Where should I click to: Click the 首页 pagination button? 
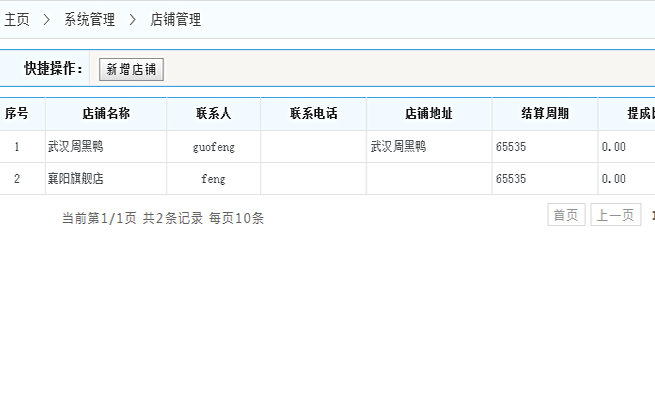tap(566, 216)
